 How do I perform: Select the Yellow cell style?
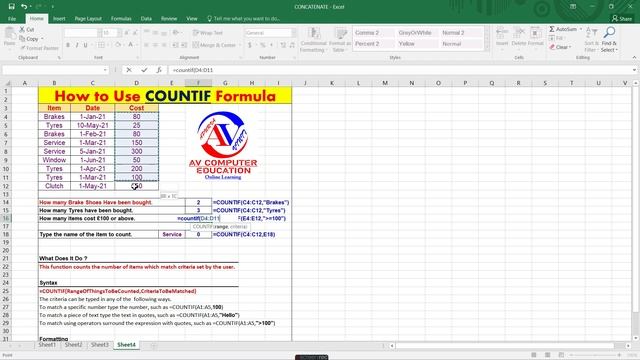coord(417,44)
